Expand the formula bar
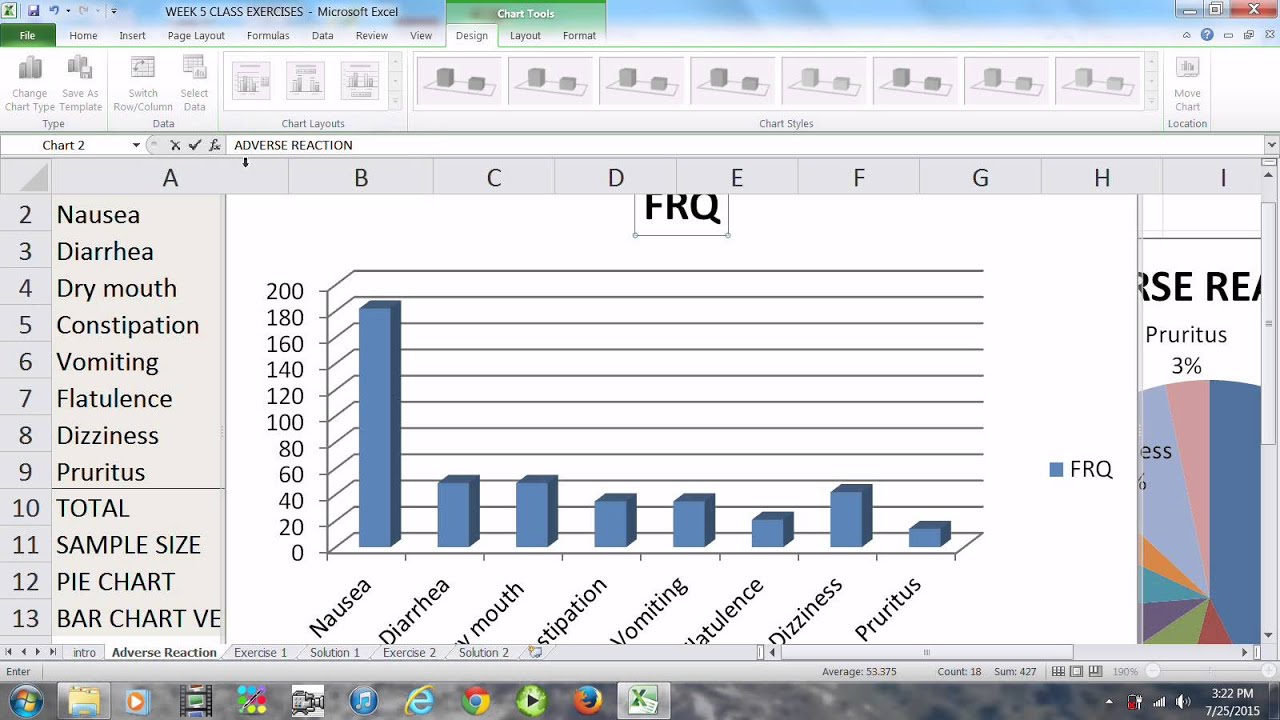 tap(1272, 145)
